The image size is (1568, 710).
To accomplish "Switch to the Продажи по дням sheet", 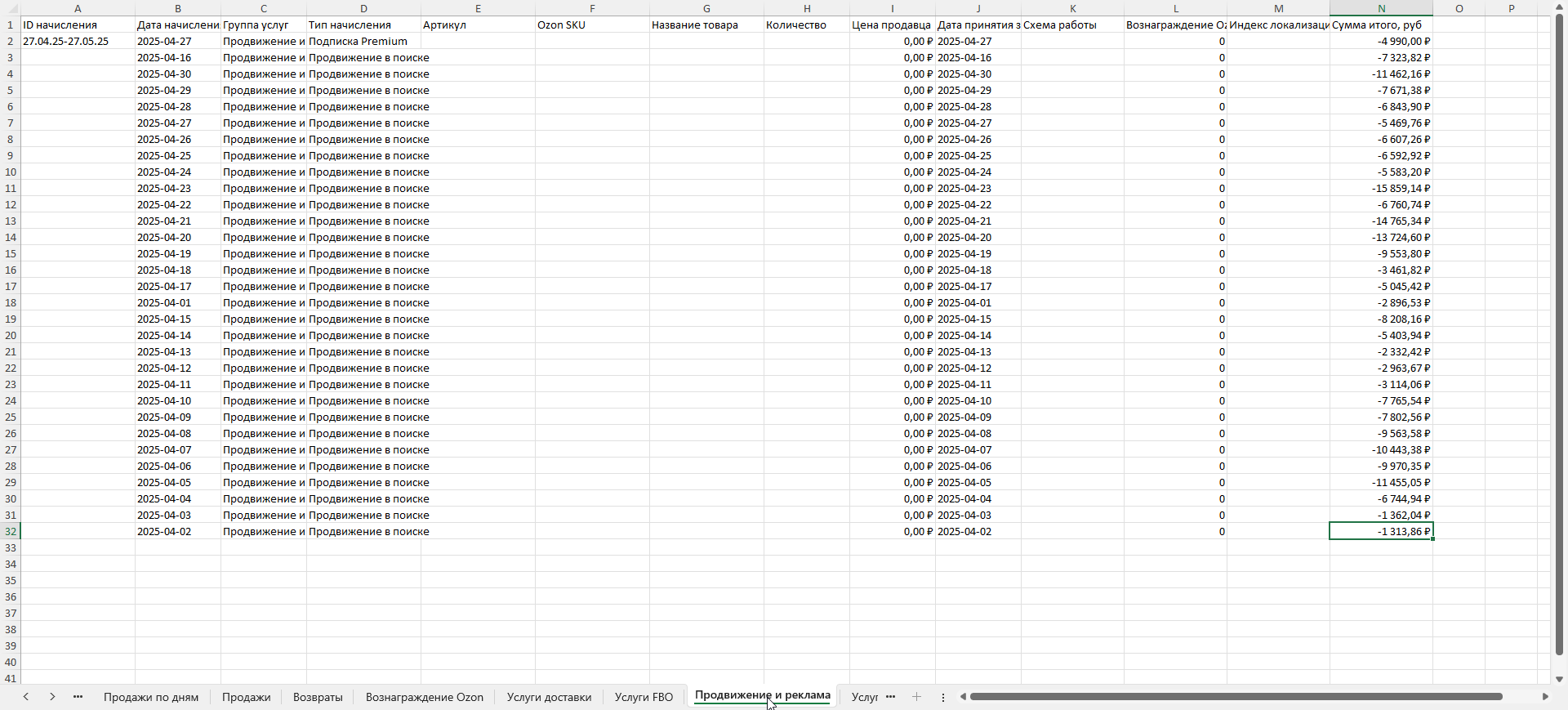I will [151, 697].
